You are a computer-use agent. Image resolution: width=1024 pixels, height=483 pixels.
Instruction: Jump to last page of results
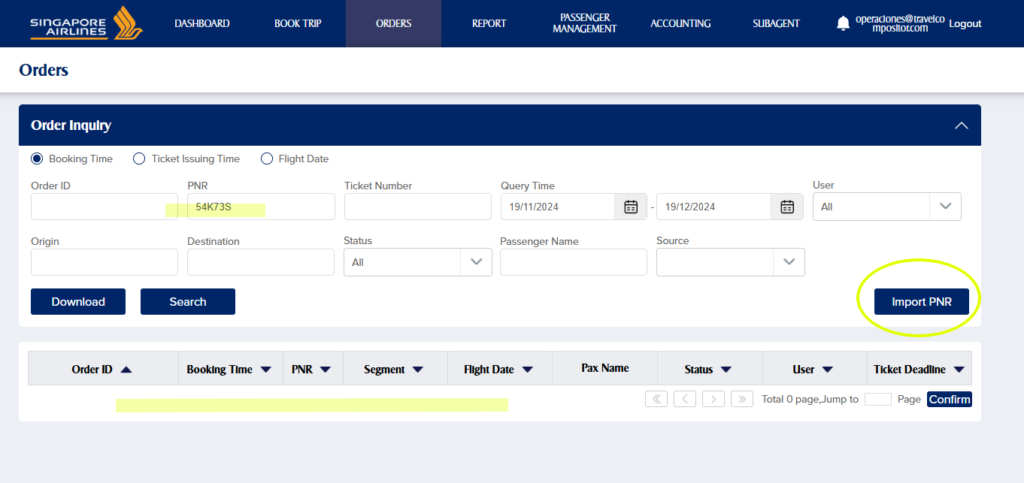click(x=741, y=399)
